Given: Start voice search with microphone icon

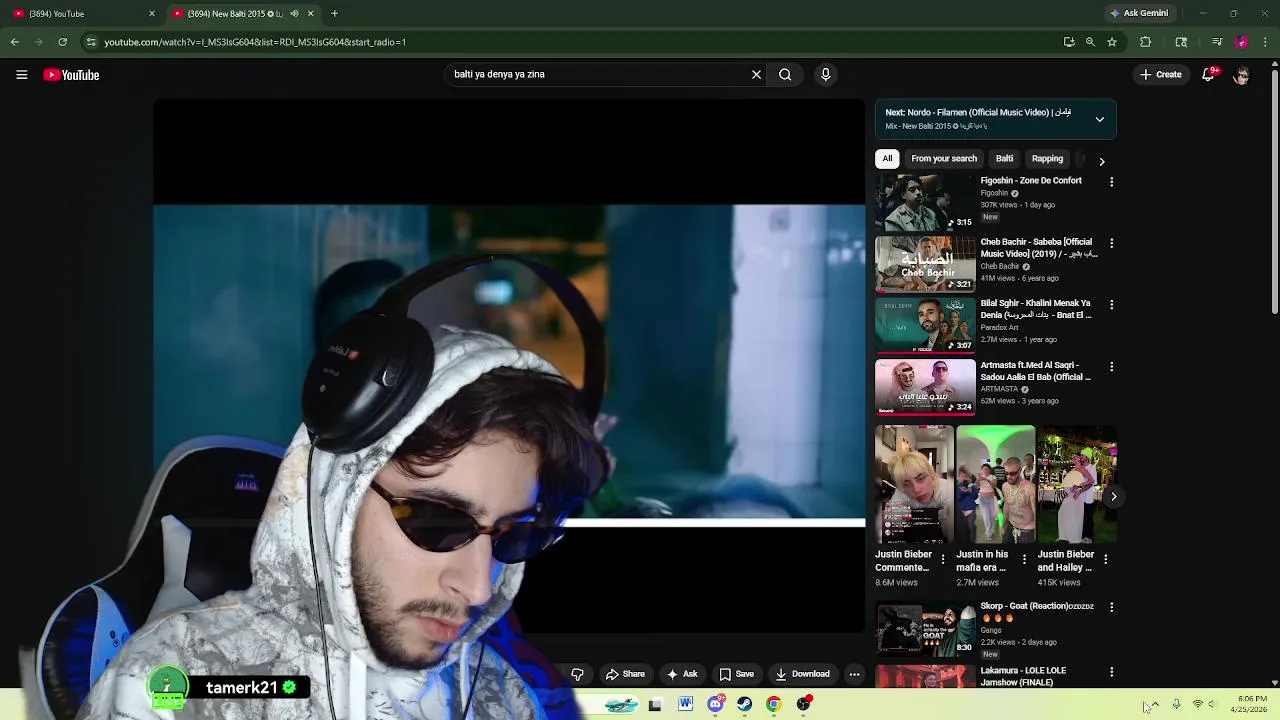Looking at the screenshot, I should [825, 74].
